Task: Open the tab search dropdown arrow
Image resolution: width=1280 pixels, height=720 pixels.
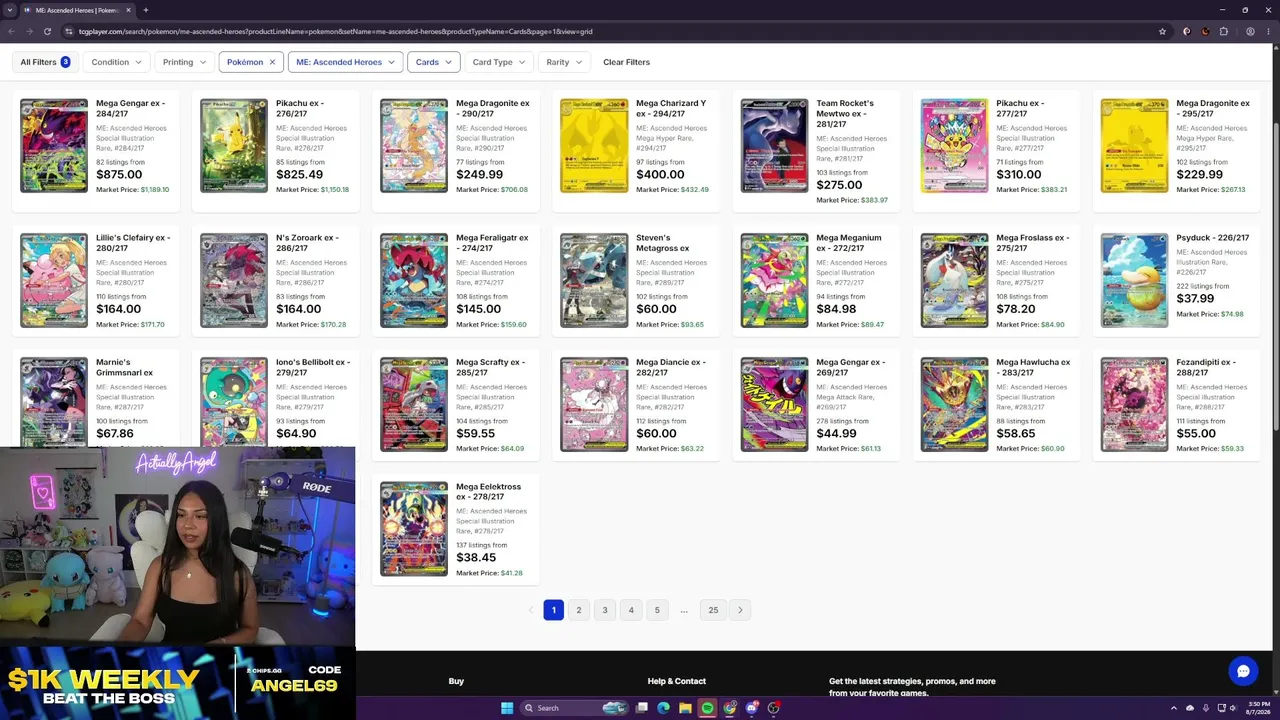Action: pyautogui.click(x=11, y=10)
